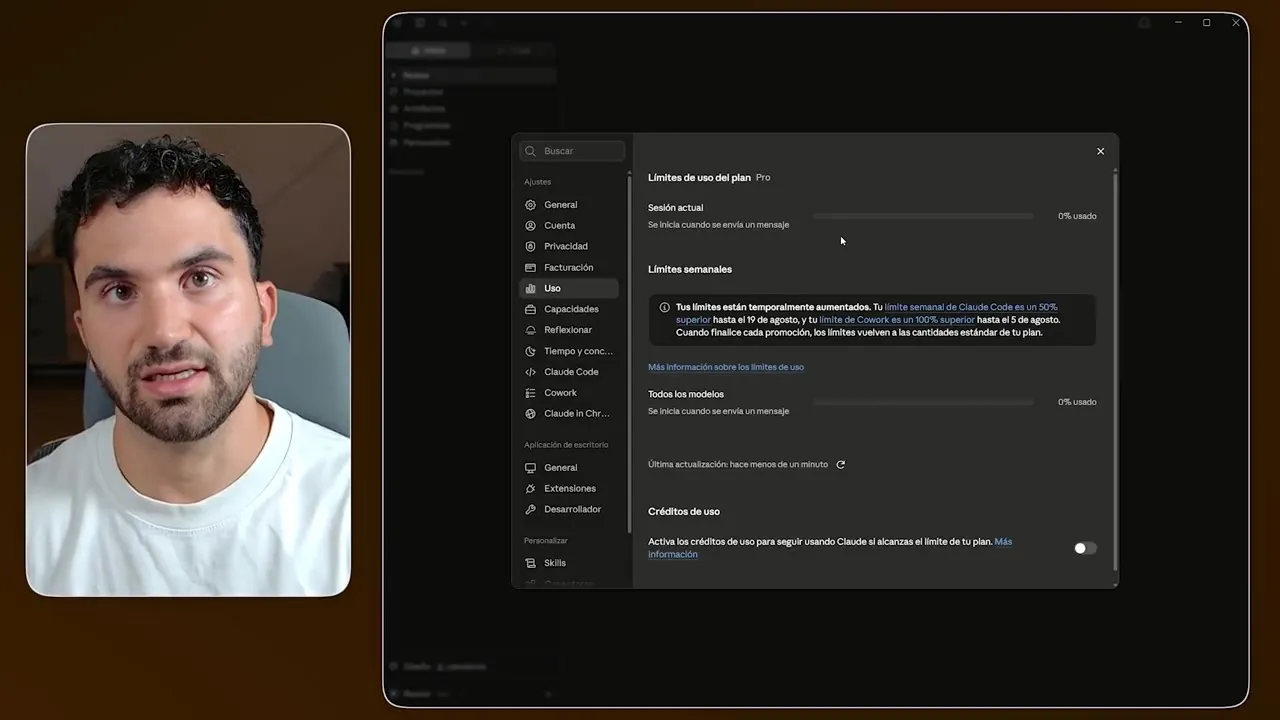Screen dimensions: 1280x720
Task: Click the puzzle icon next to Extensiones
Action: (x=531, y=489)
